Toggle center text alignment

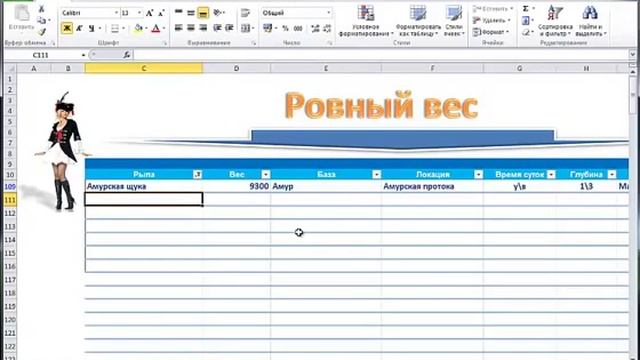(x=191, y=28)
